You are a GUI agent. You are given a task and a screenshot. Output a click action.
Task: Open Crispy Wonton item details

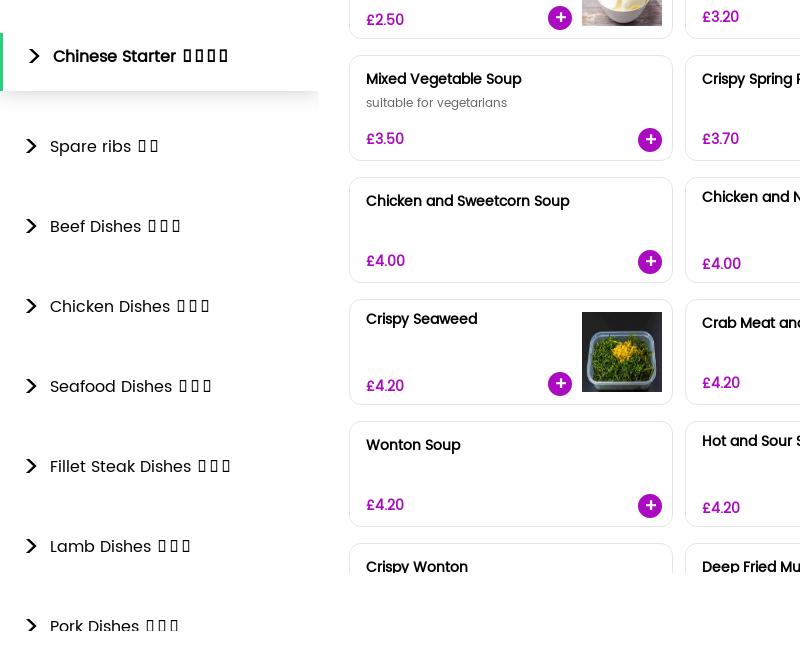tap(417, 567)
